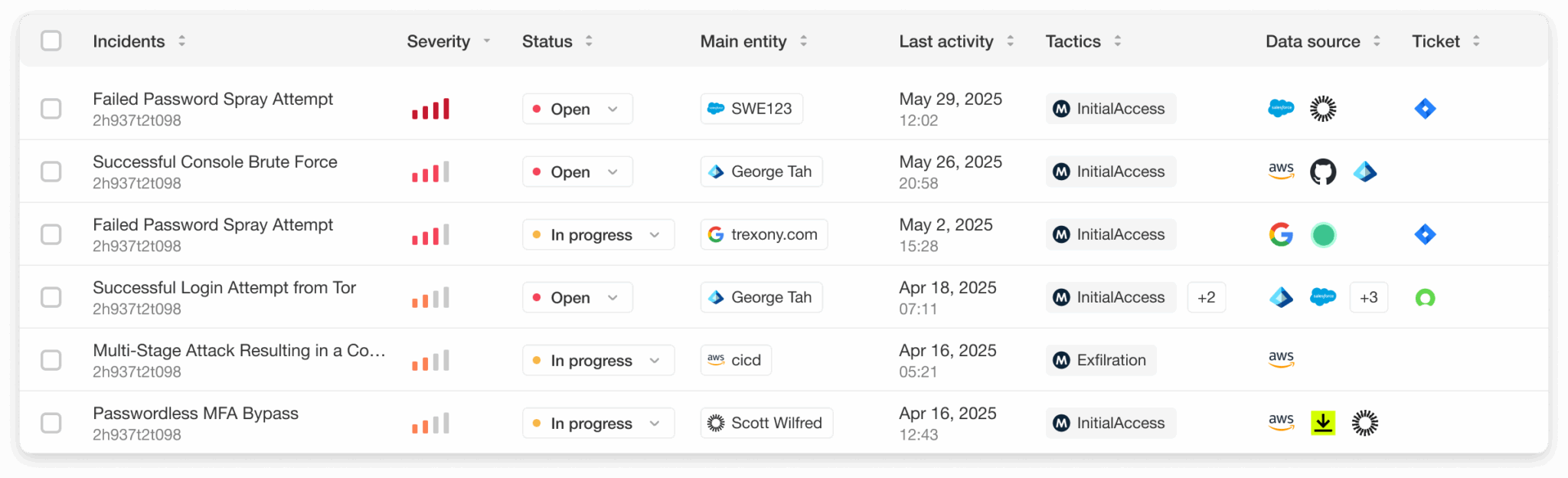Click the AWS data source icon on the Exfilration row

[x=1281, y=359]
